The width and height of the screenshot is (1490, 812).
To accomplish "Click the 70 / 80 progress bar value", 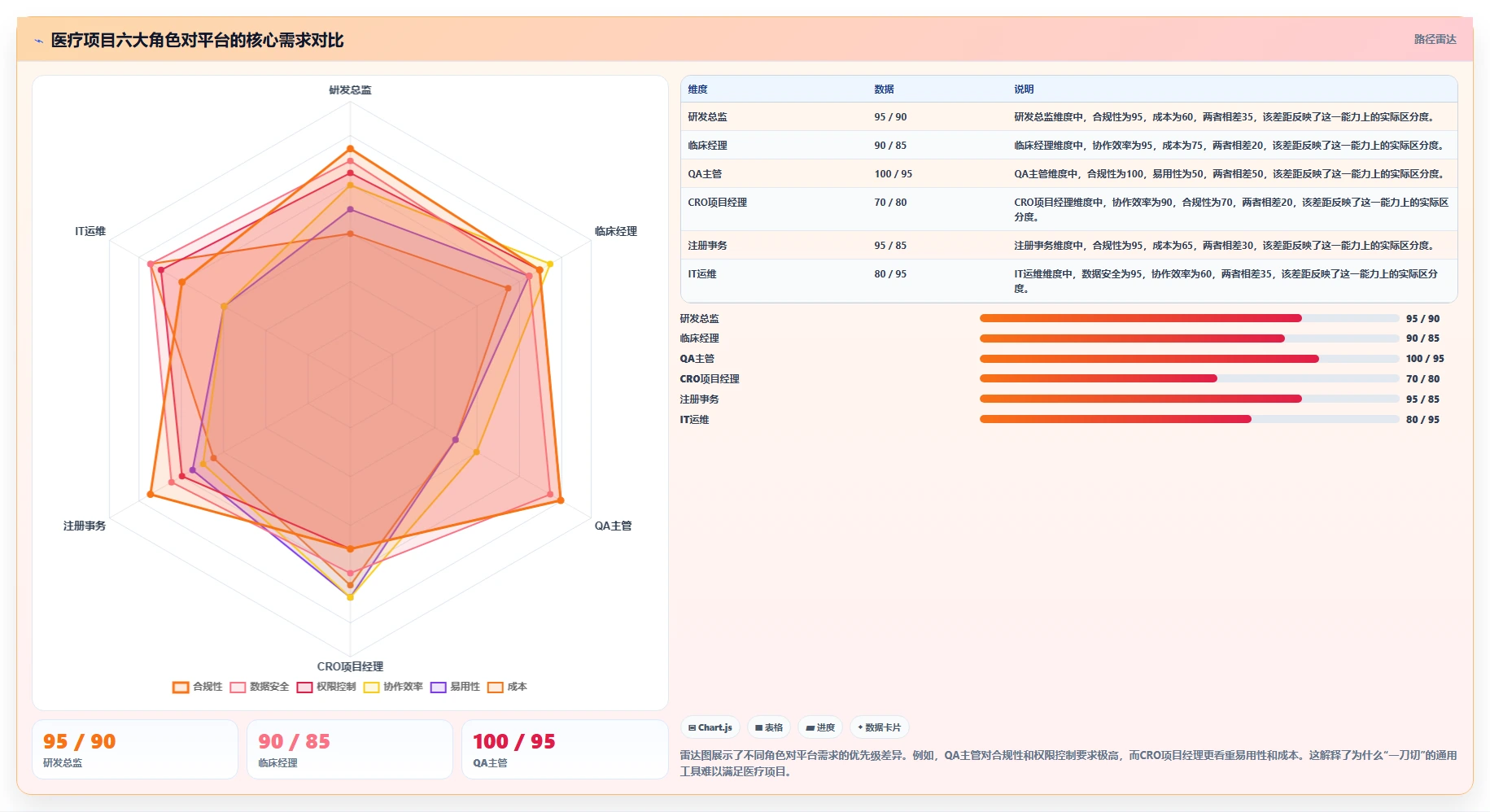I will pyautogui.click(x=1422, y=379).
